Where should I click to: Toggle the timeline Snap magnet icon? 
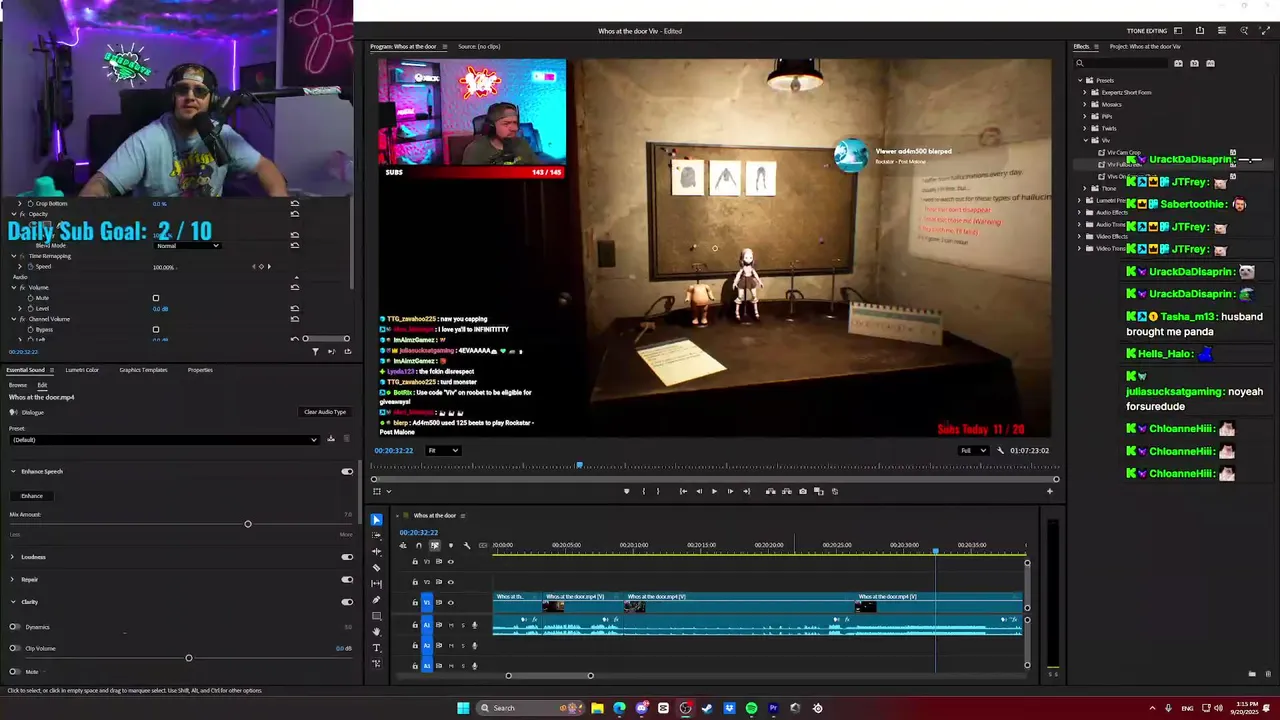pos(419,545)
